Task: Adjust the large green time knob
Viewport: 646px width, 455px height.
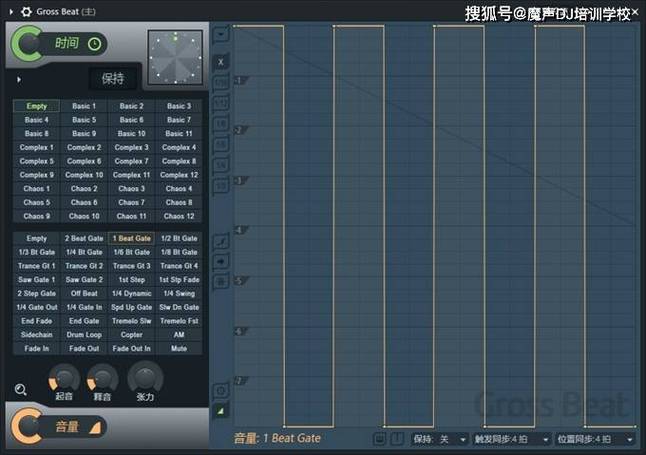Action: point(26,44)
